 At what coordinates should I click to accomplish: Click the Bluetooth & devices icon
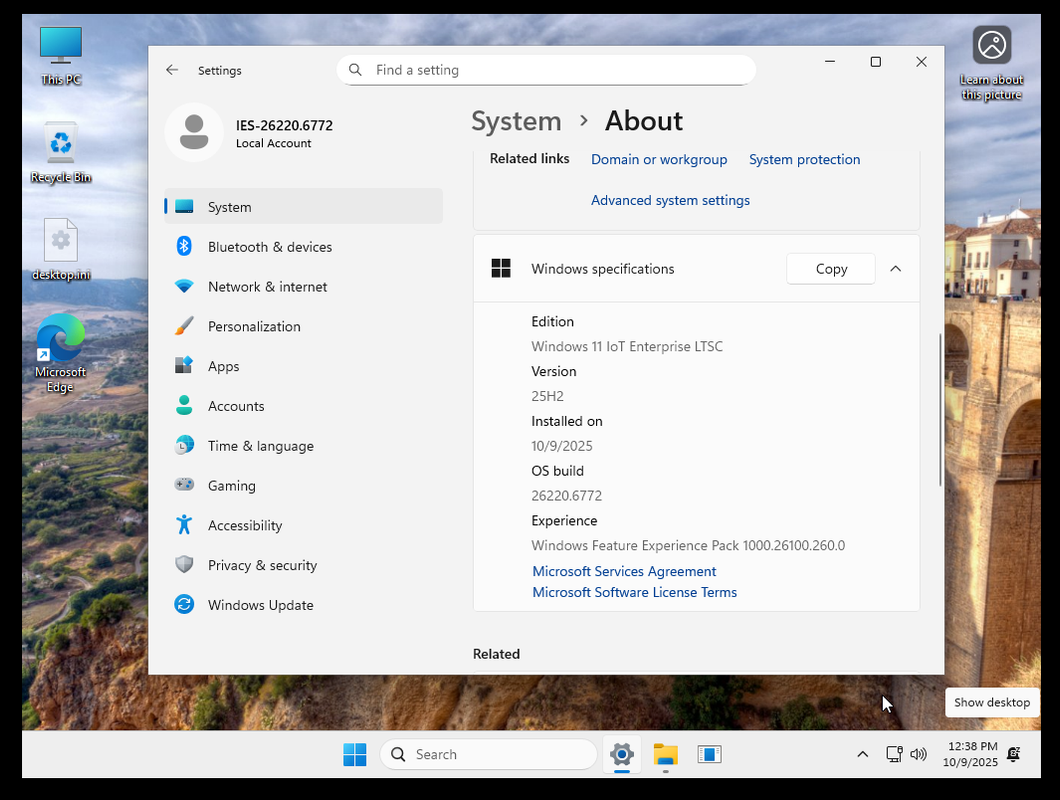(x=184, y=246)
